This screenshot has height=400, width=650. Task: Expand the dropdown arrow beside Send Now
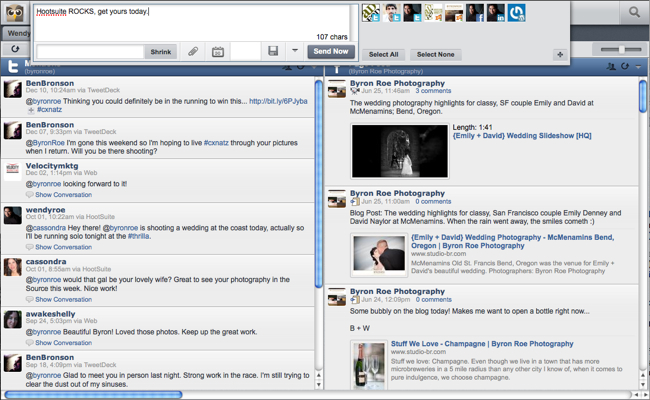[x=295, y=51]
